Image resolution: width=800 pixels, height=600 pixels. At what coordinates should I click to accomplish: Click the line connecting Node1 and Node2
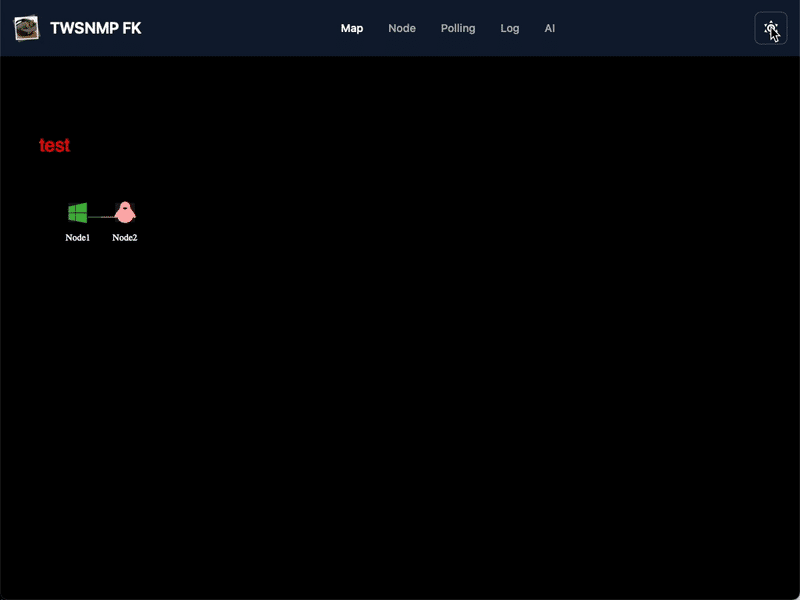pyautogui.click(x=101, y=217)
